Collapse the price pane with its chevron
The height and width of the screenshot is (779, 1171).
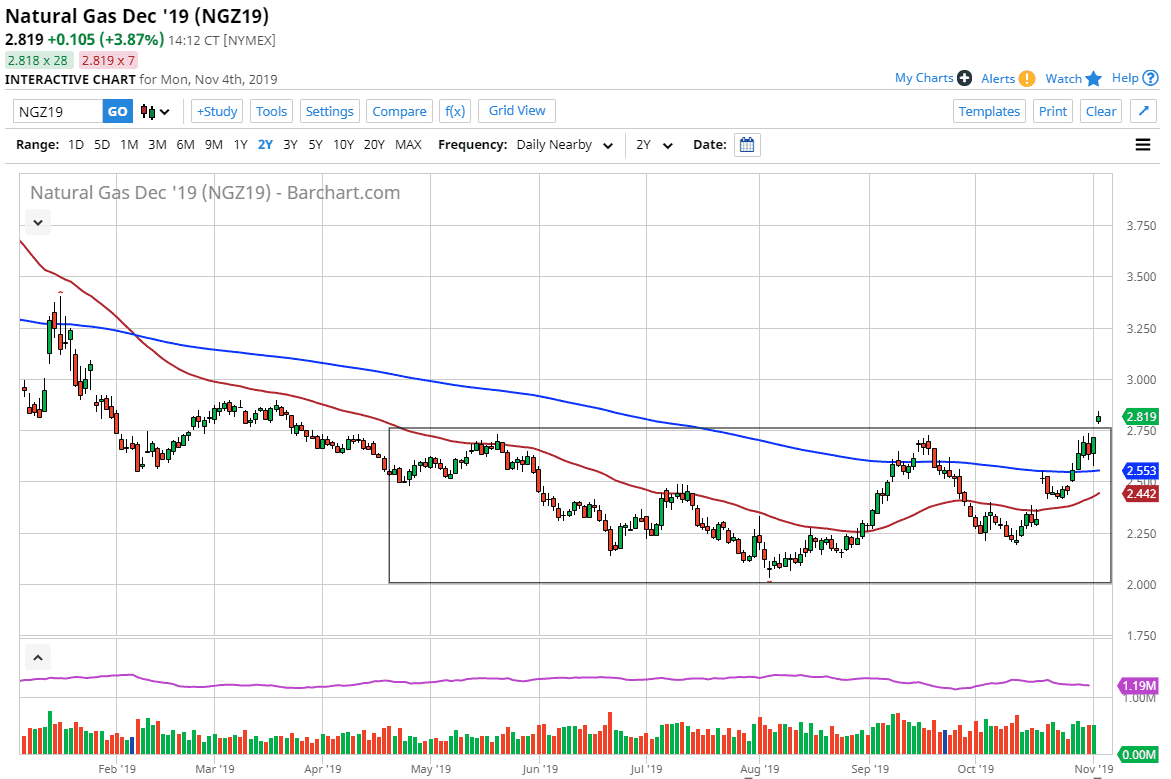tap(37, 222)
